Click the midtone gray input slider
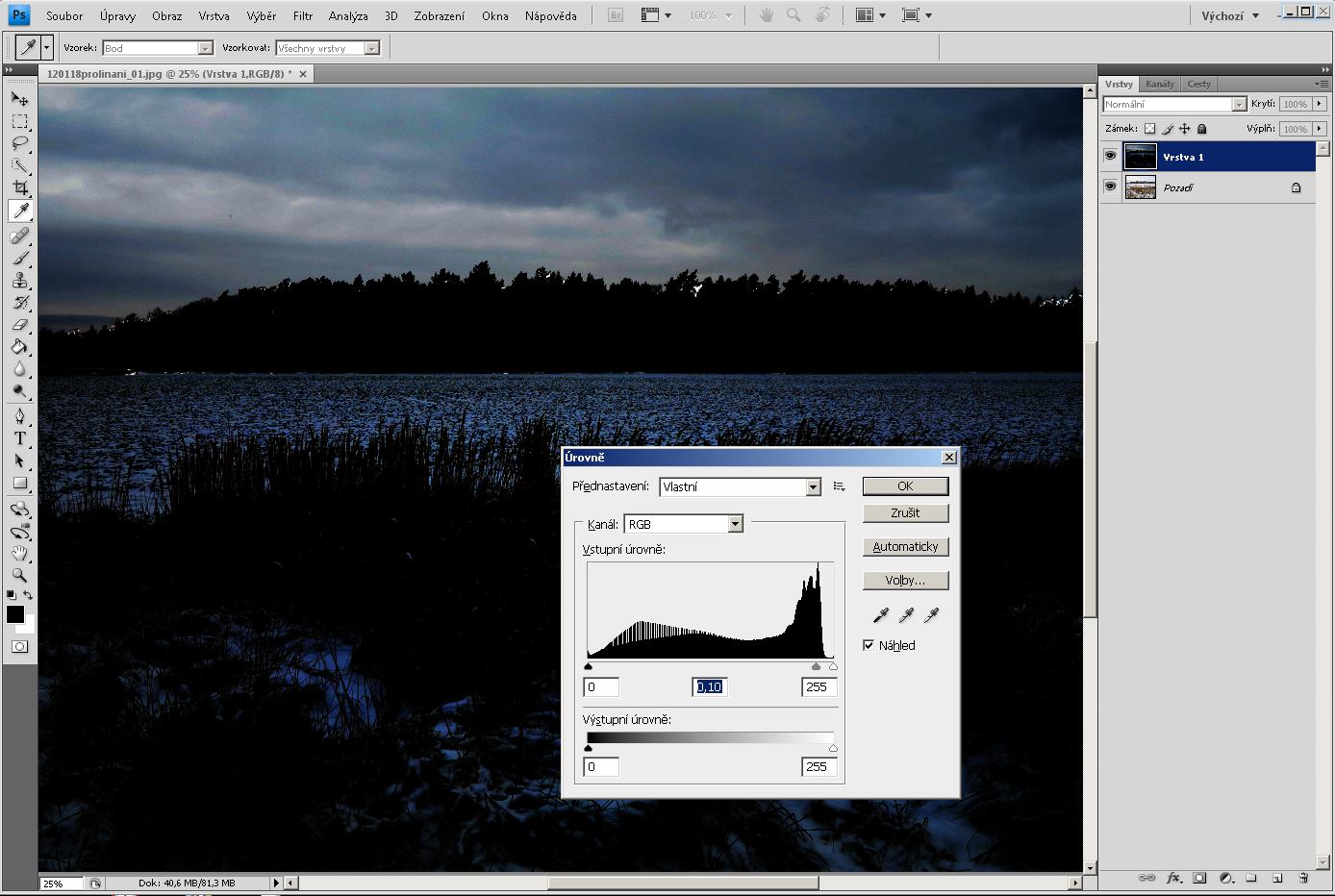 click(x=817, y=666)
